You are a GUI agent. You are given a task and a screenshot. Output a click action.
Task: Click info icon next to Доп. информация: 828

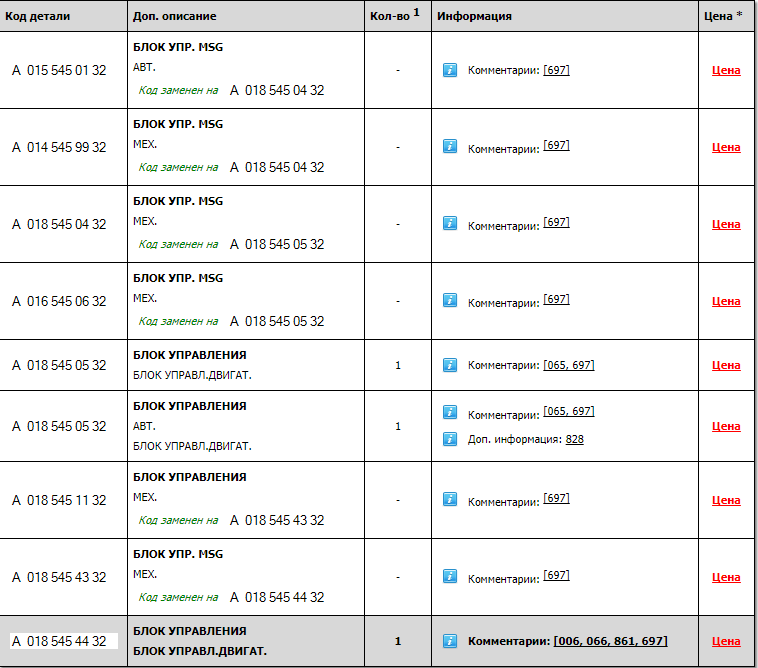[450, 438]
